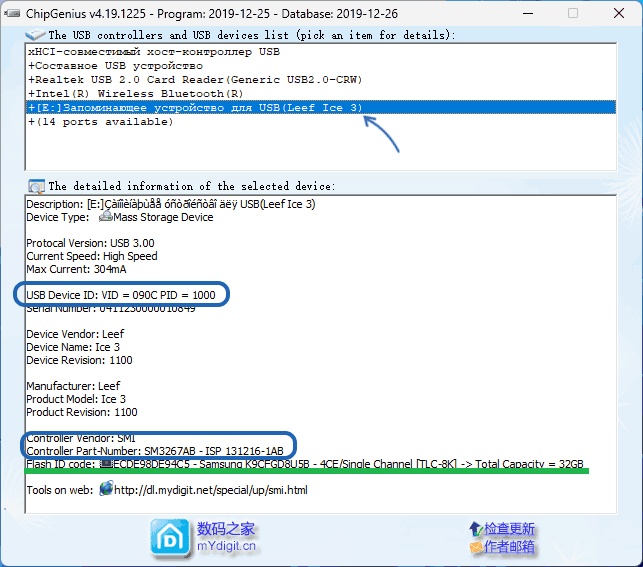Viewport: 643px width, 567px height.
Task: Click the check update arrow icon
Action: tap(475, 529)
